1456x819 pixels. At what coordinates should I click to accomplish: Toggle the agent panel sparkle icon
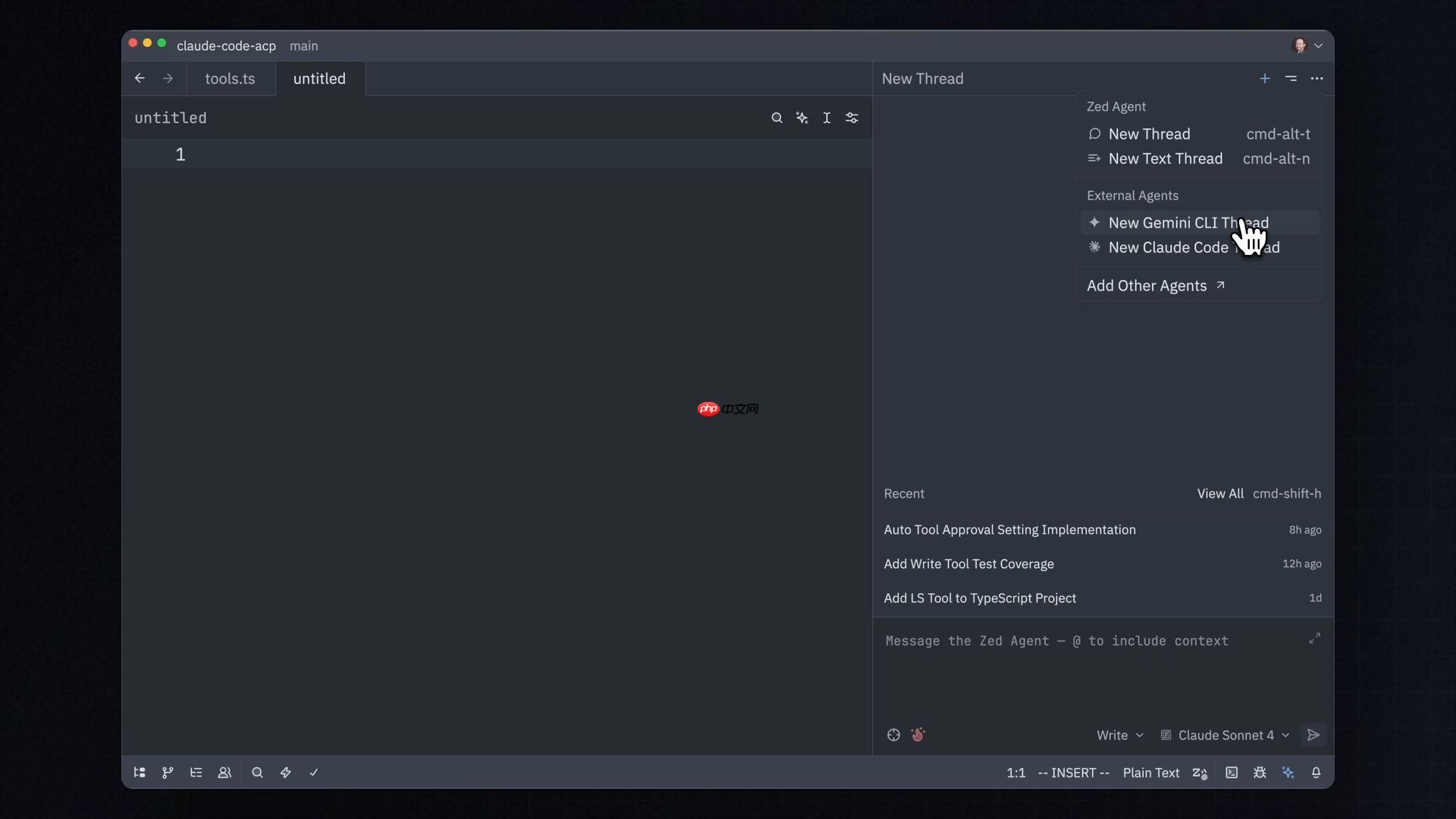[1288, 773]
